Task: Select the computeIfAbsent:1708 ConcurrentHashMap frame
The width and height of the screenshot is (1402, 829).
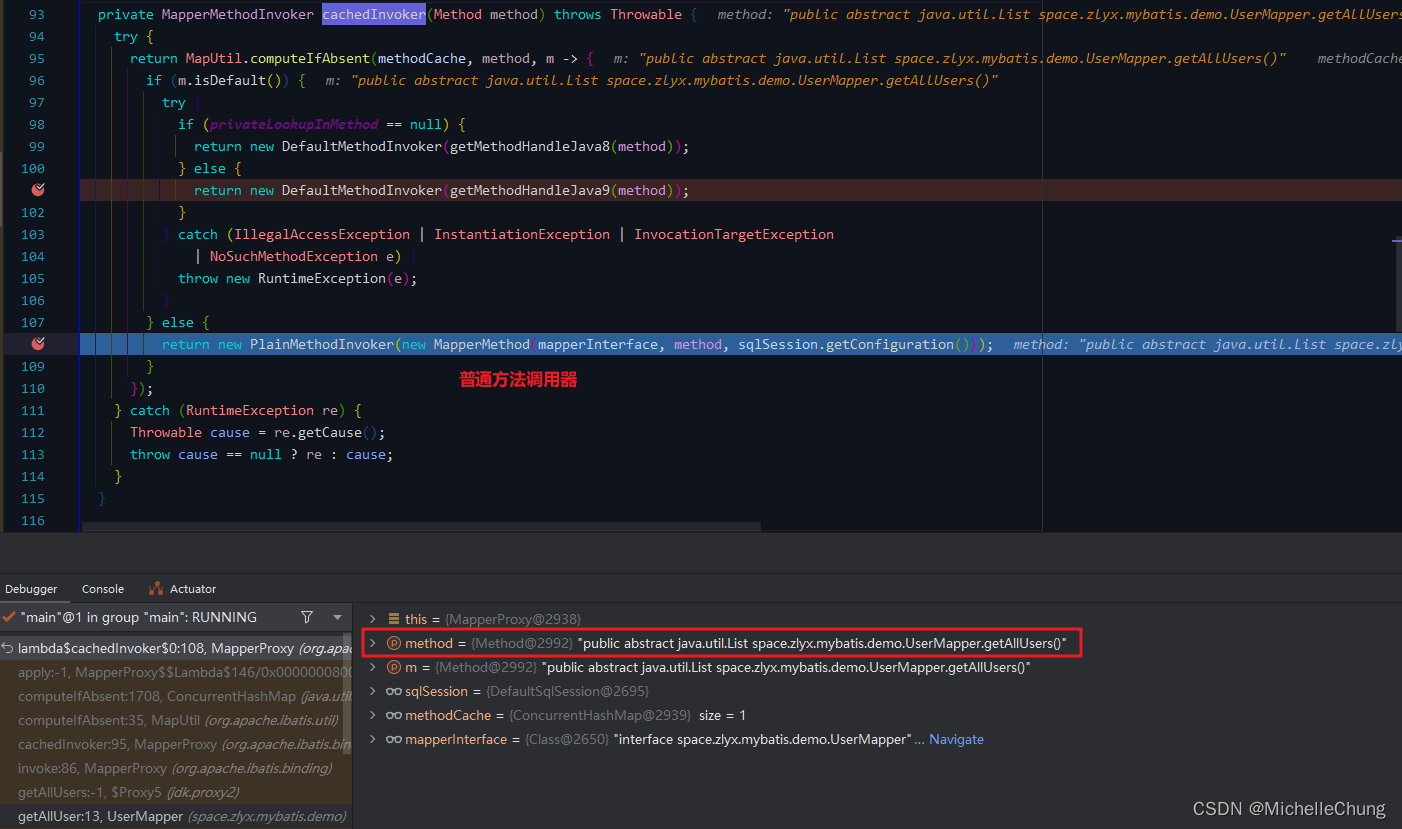Action: [176, 696]
